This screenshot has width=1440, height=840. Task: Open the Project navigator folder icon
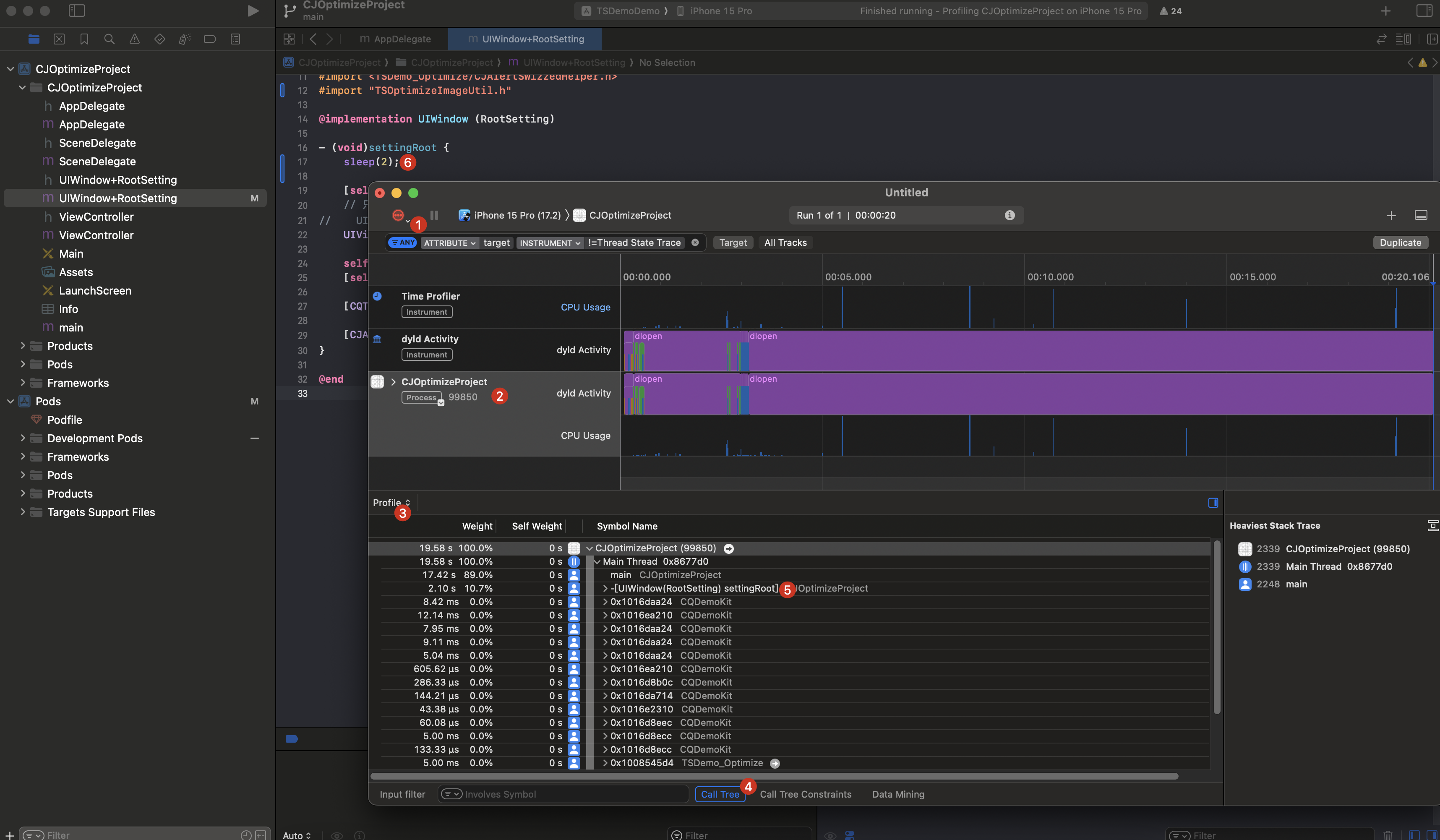pos(34,39)
